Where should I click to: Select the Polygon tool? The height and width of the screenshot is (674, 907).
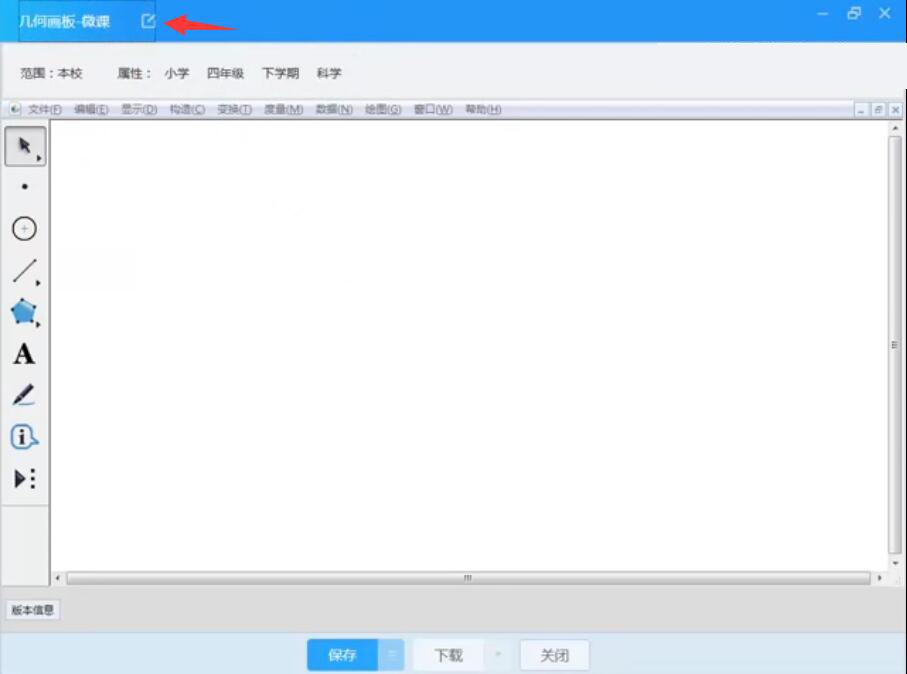point(25,311)
